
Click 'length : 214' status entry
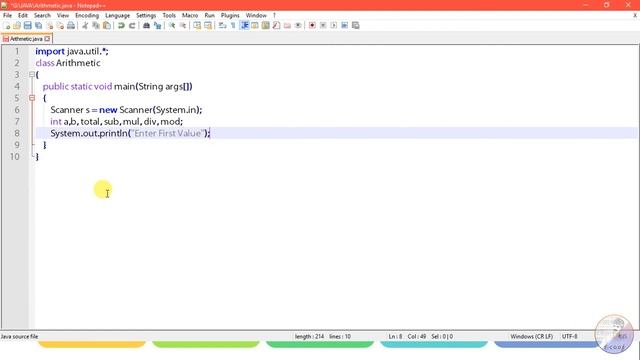tap(309, 336)
